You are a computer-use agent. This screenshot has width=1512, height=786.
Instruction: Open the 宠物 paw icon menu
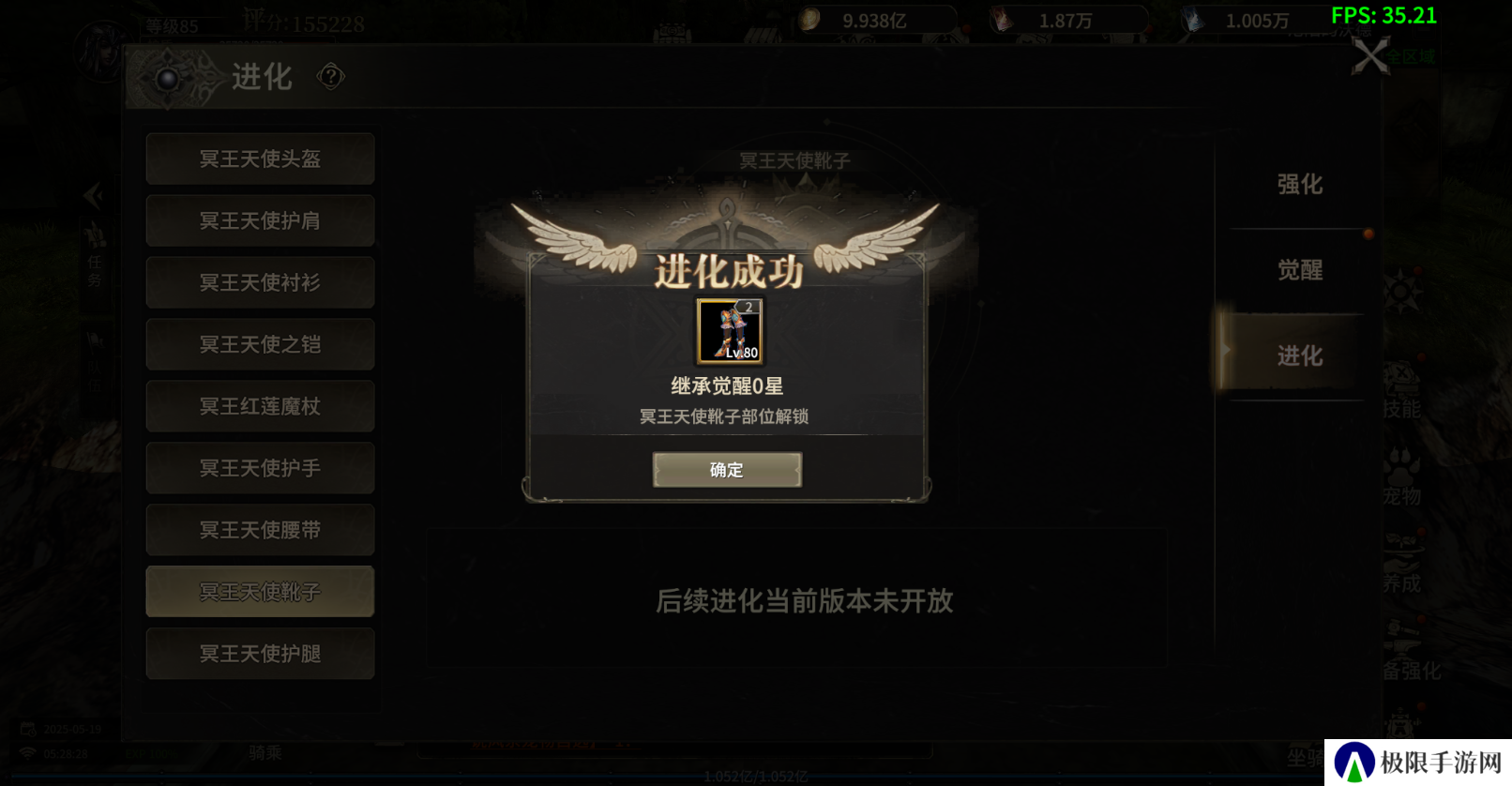tap(1401, 476)
